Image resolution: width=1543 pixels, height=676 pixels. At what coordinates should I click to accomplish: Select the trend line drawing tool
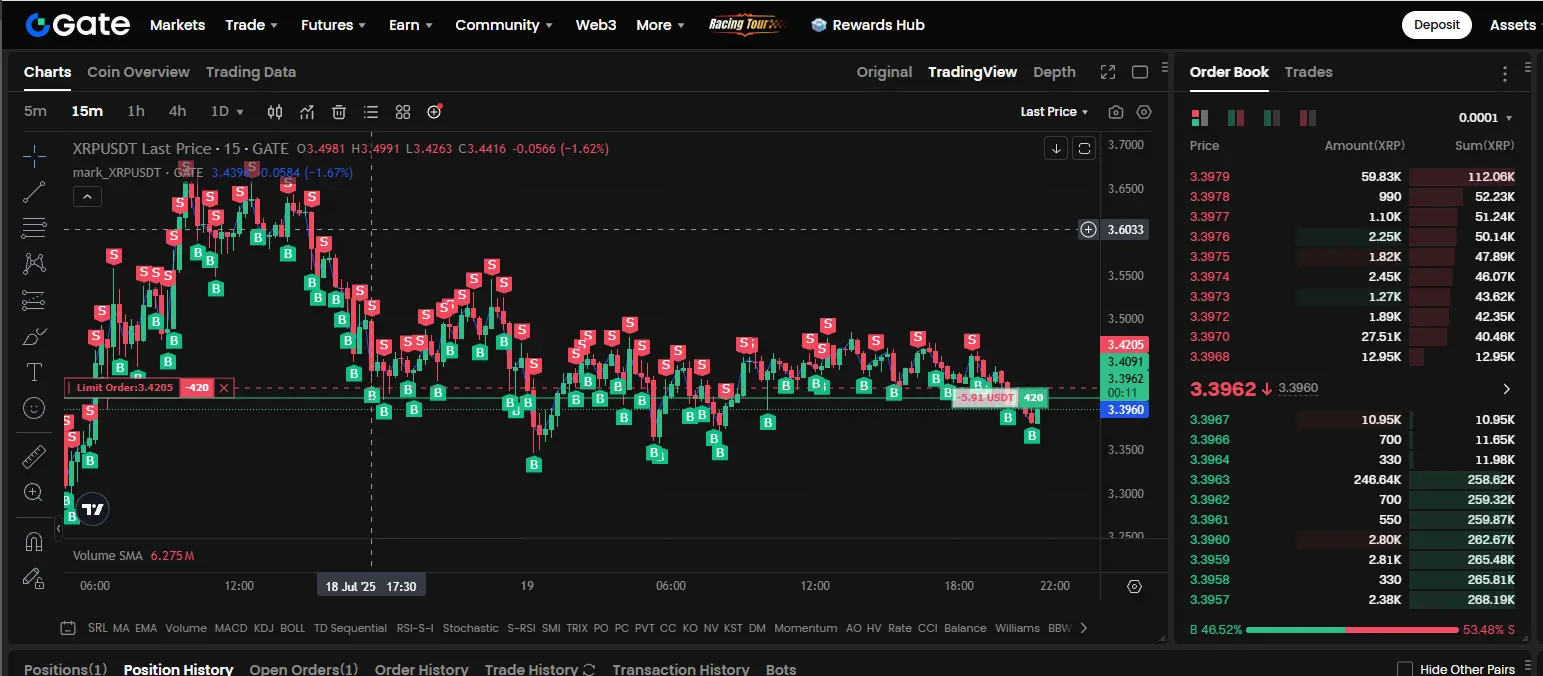coord(34,192)
